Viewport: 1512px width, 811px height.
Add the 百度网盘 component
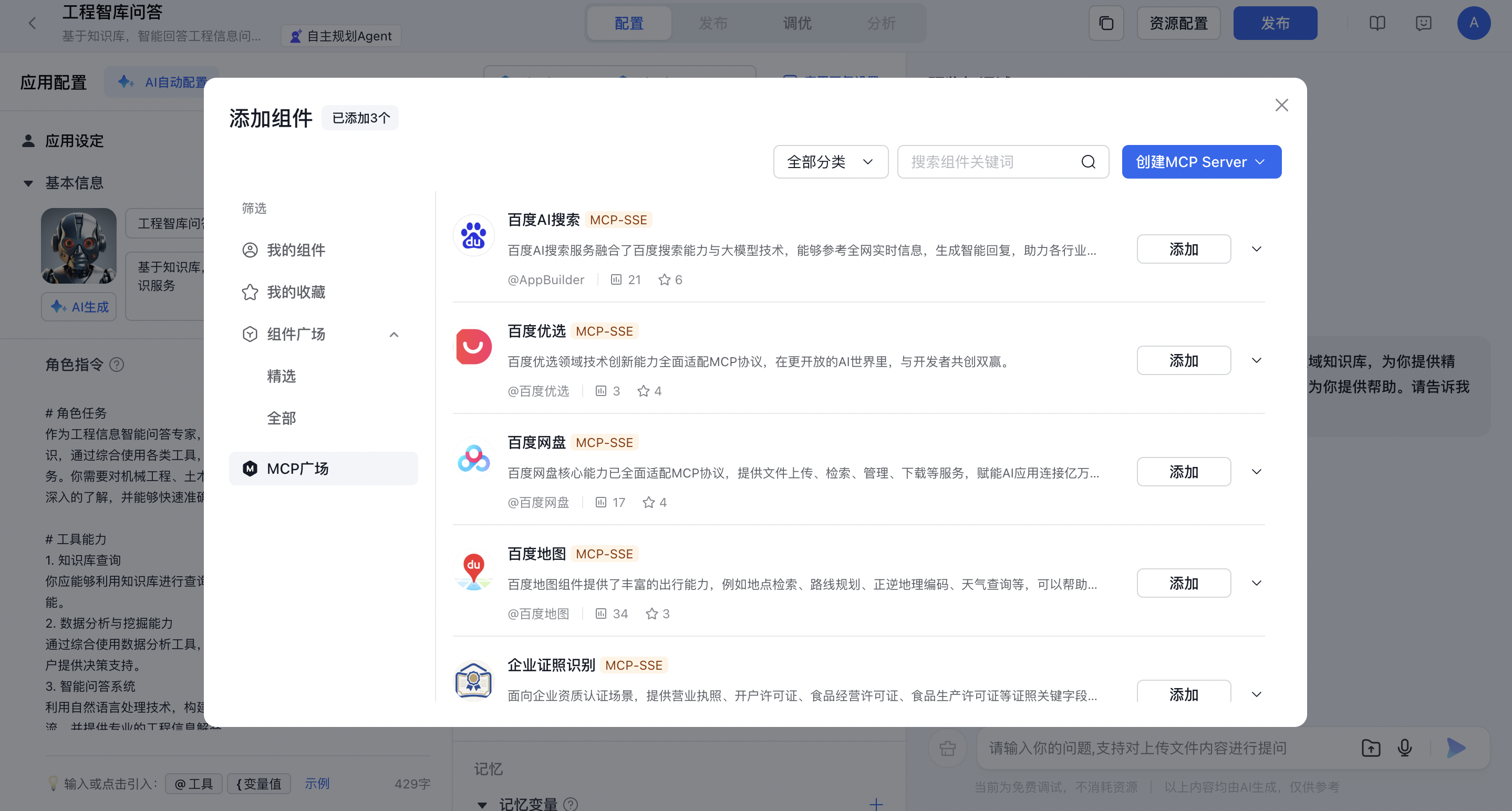tap(1183, 472)
